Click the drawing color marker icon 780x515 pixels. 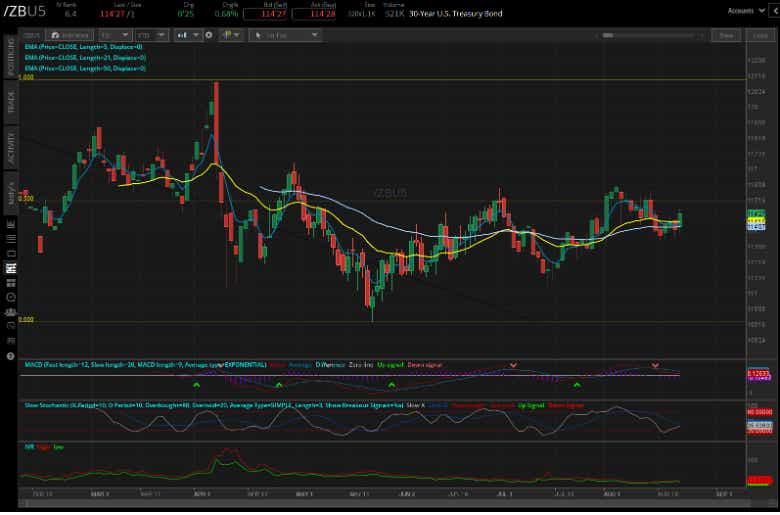point(227,35)
